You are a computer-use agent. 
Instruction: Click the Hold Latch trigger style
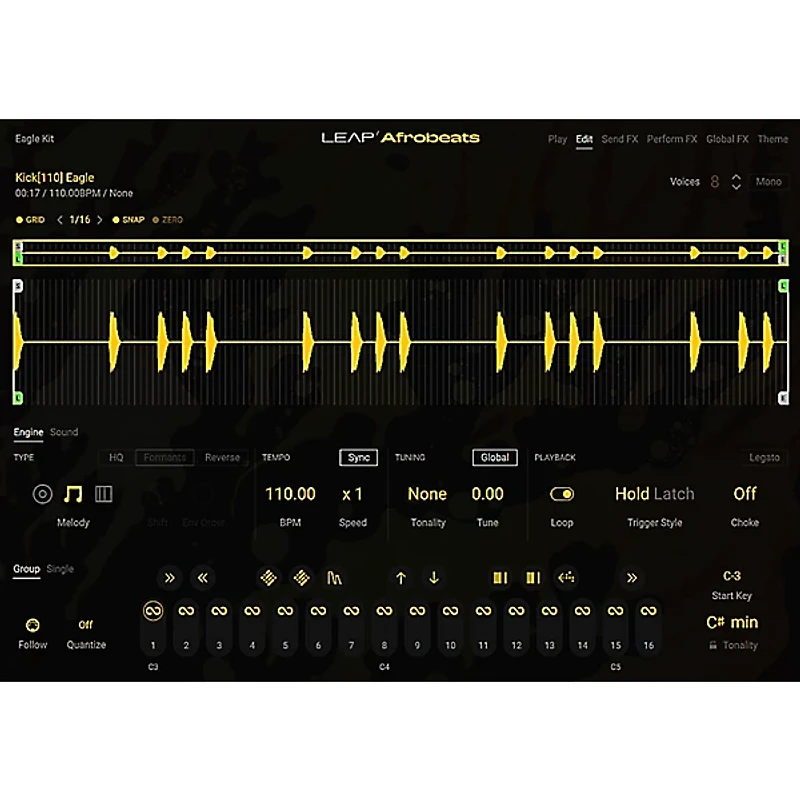click(654, 493)
